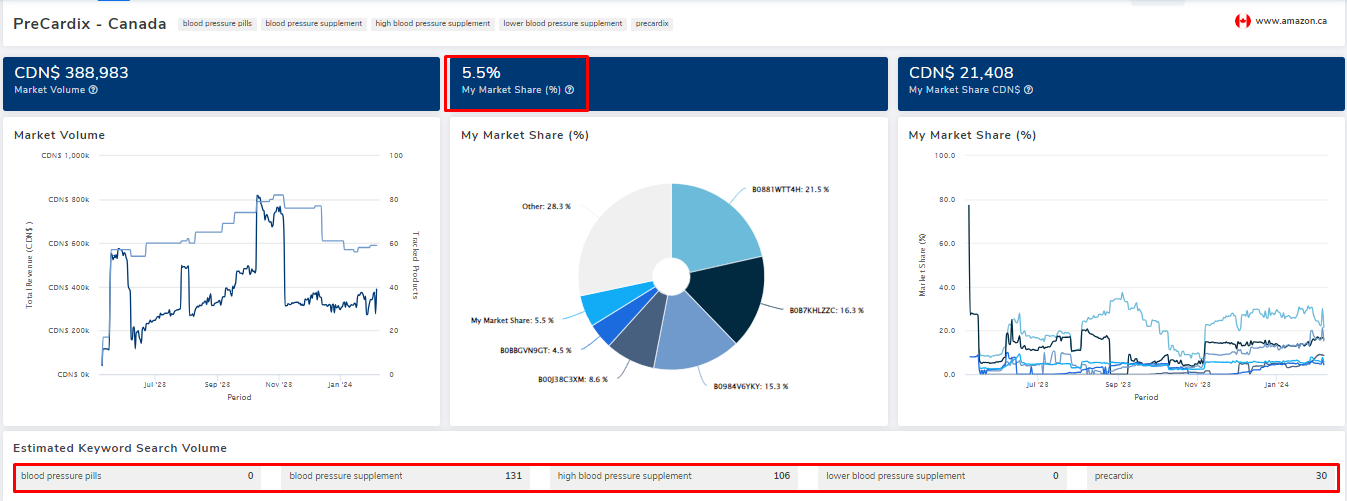Click the '5.5%' market share value
Viewport: 1347px width, 501px height.
(x=481, y=73)
